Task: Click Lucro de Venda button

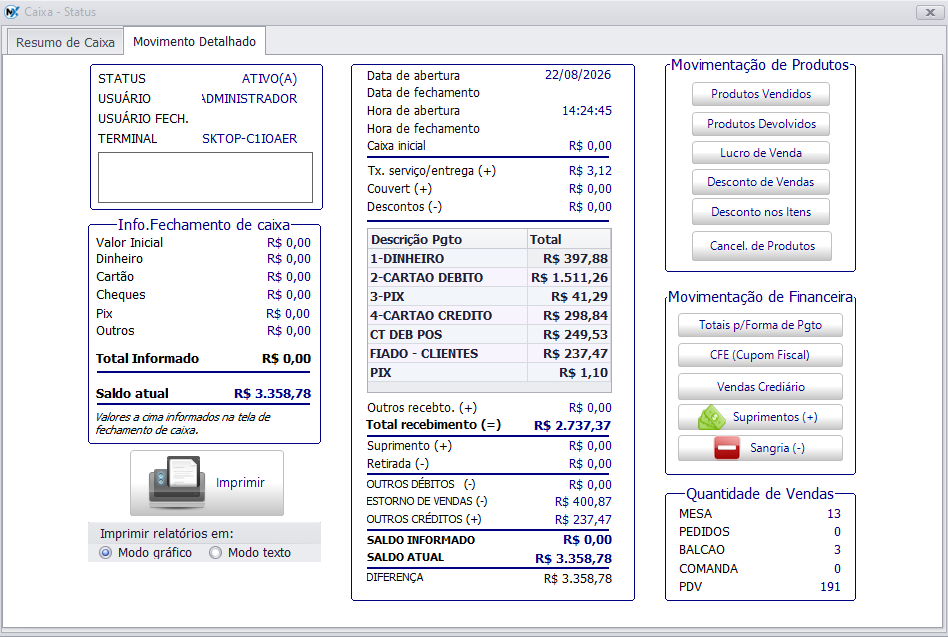Action: pos(761,153)
